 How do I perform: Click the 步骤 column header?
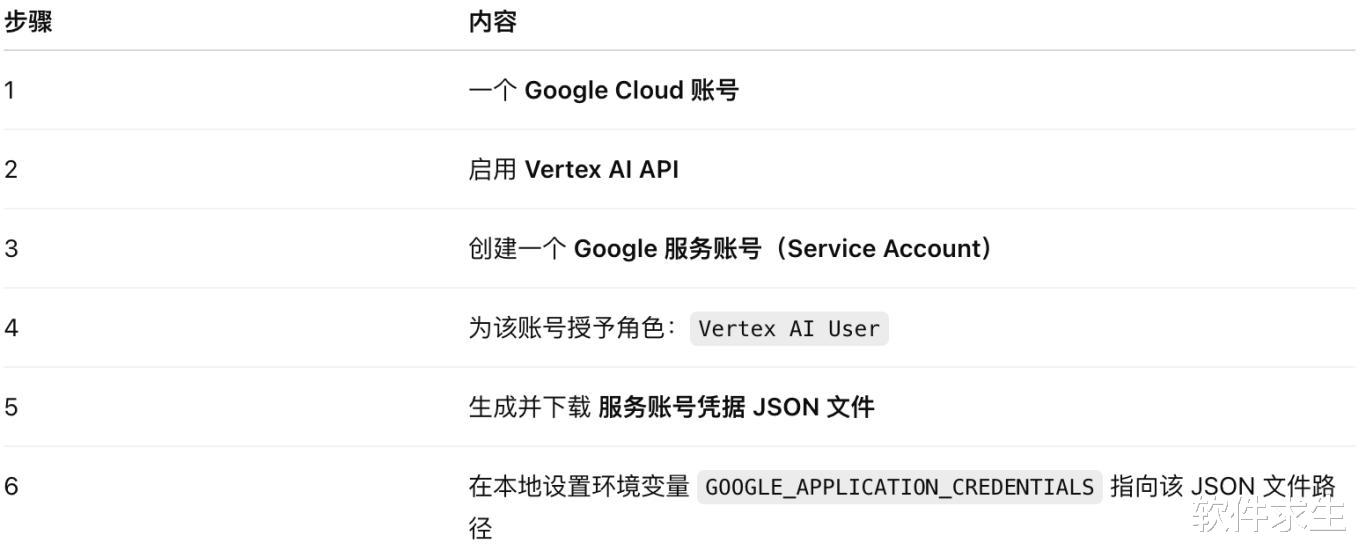tap(28, 23)
